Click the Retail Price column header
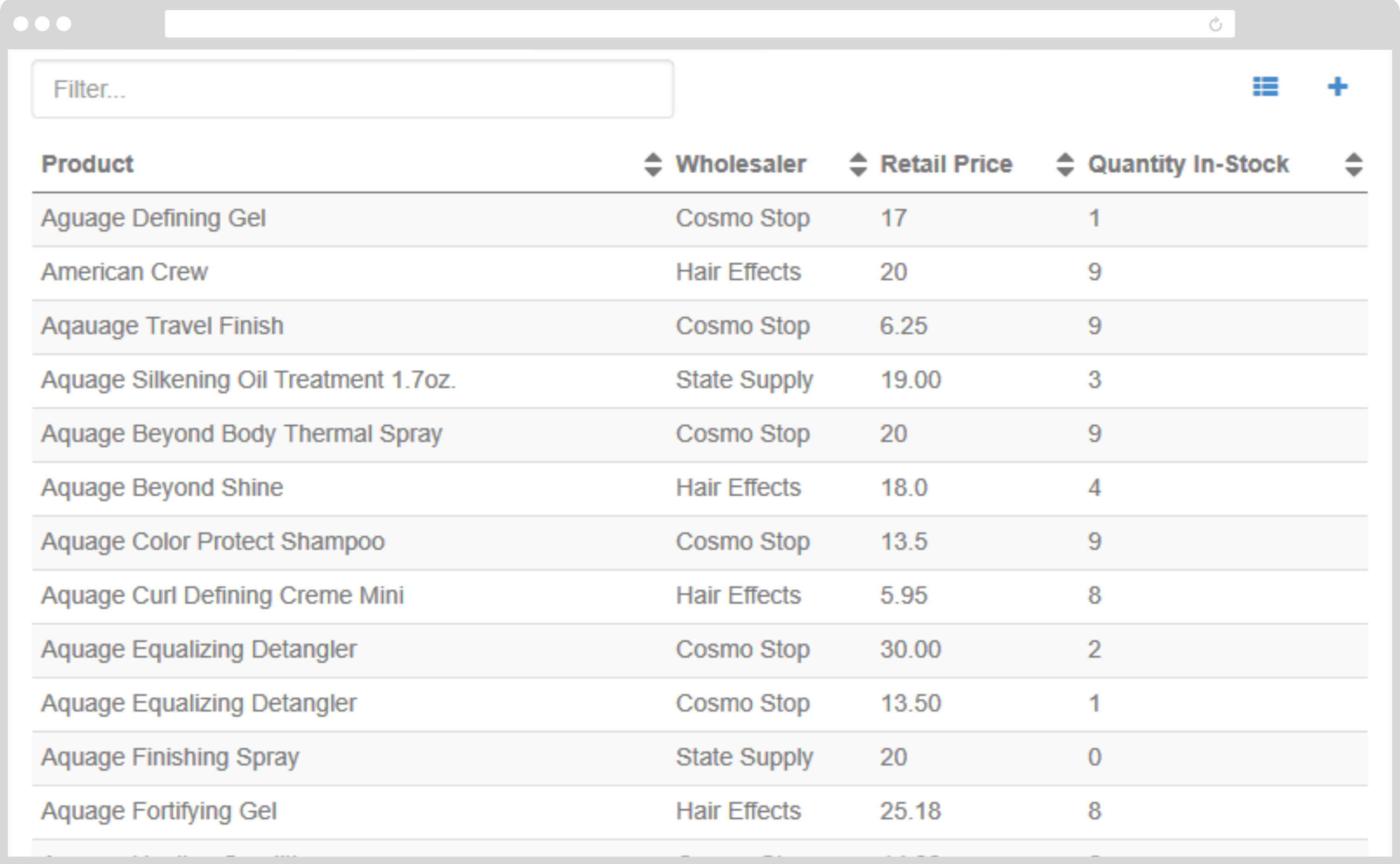The width and height of the screenshot is (1400, 864). (946, 164)
